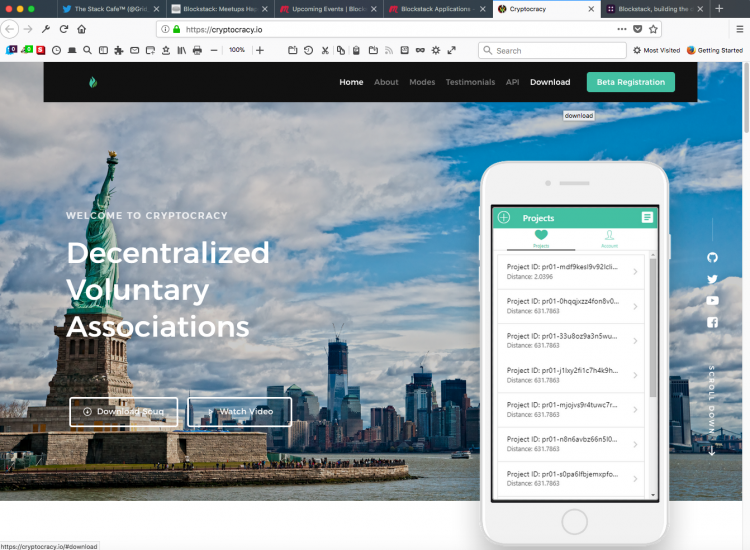Click the copy toolbar icon
The height and width of the screenshot is (550, 750).
click(341, 50)
